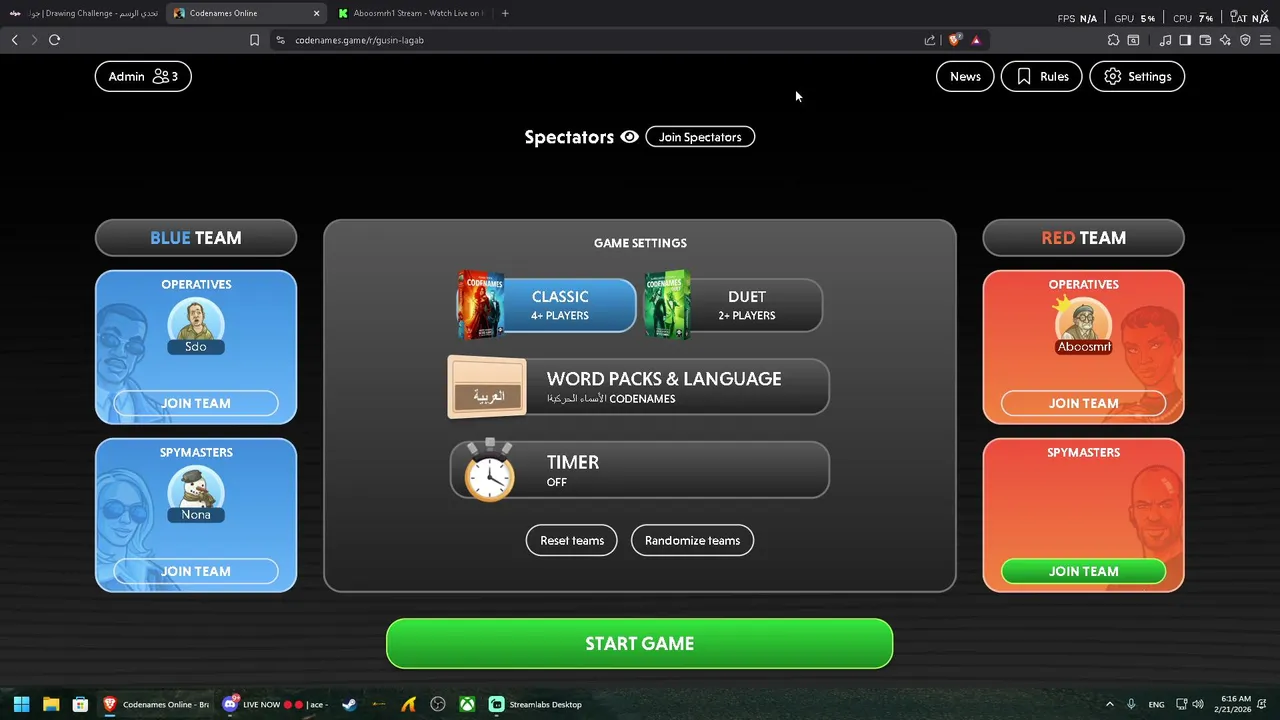Open the browser hamburger menu
The width and height of the screenshot is (1280, 720).
pyautogui.click(x=1265, y=40)
